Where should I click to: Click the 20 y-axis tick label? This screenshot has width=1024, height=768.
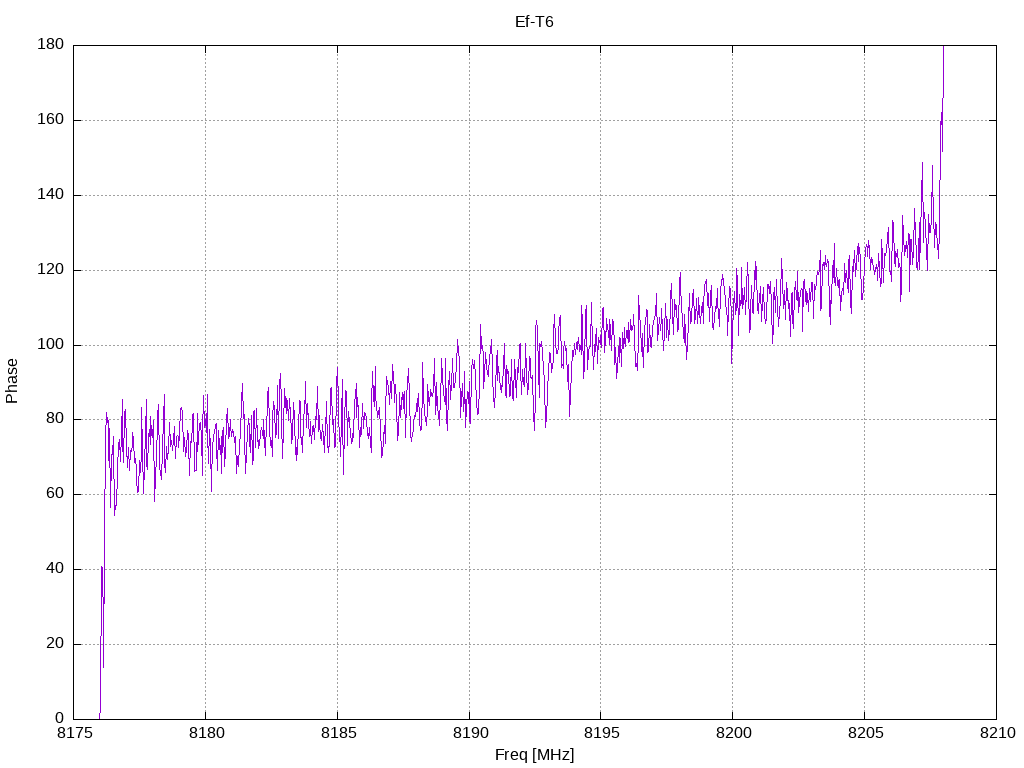click(55, 644)
